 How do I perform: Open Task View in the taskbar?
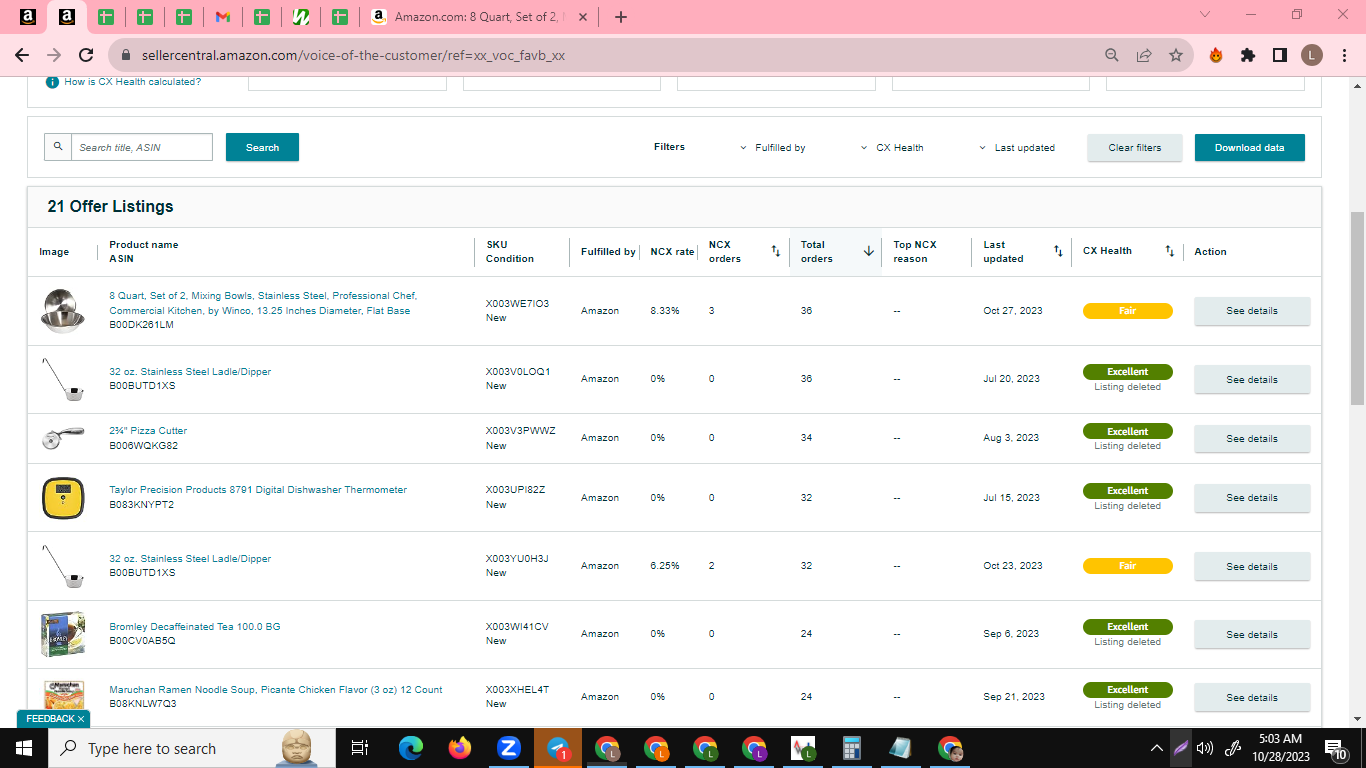click(361, 748)
